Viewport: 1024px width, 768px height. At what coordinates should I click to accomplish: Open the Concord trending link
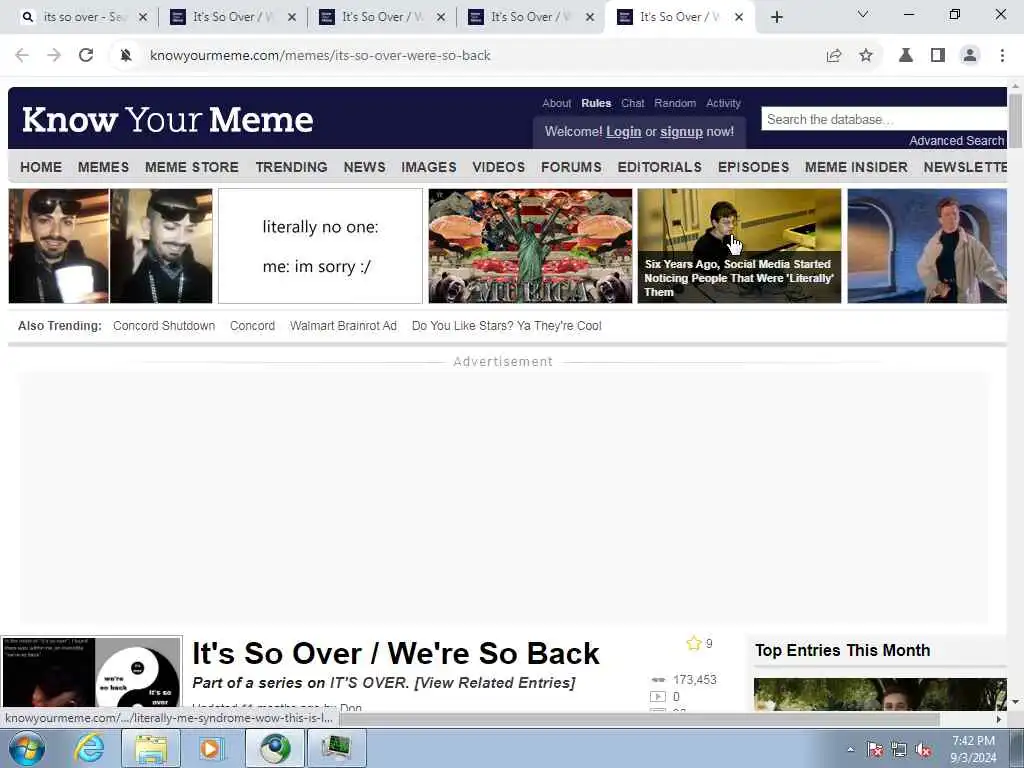(252, 326)
